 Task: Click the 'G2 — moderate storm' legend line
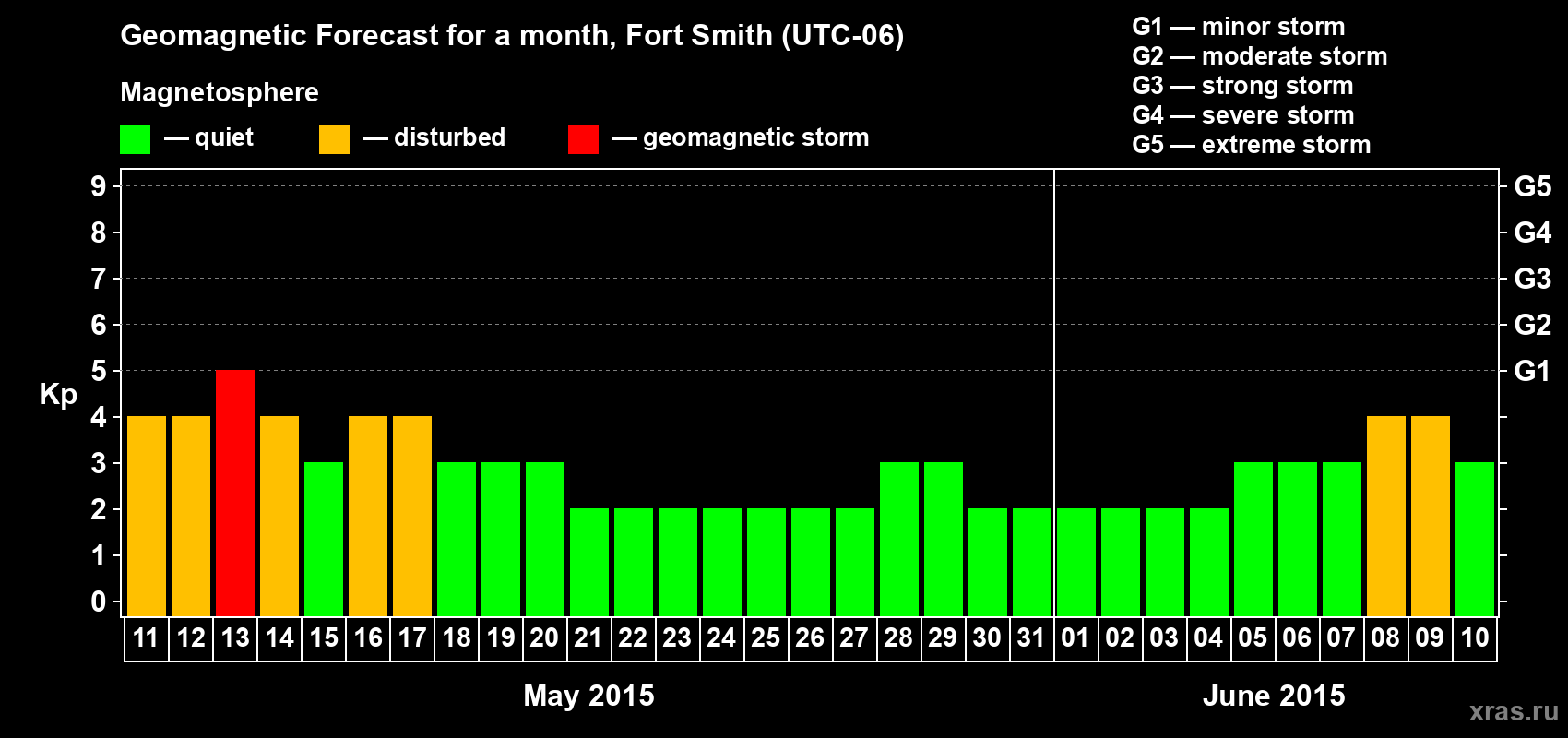pos(1260,56)
